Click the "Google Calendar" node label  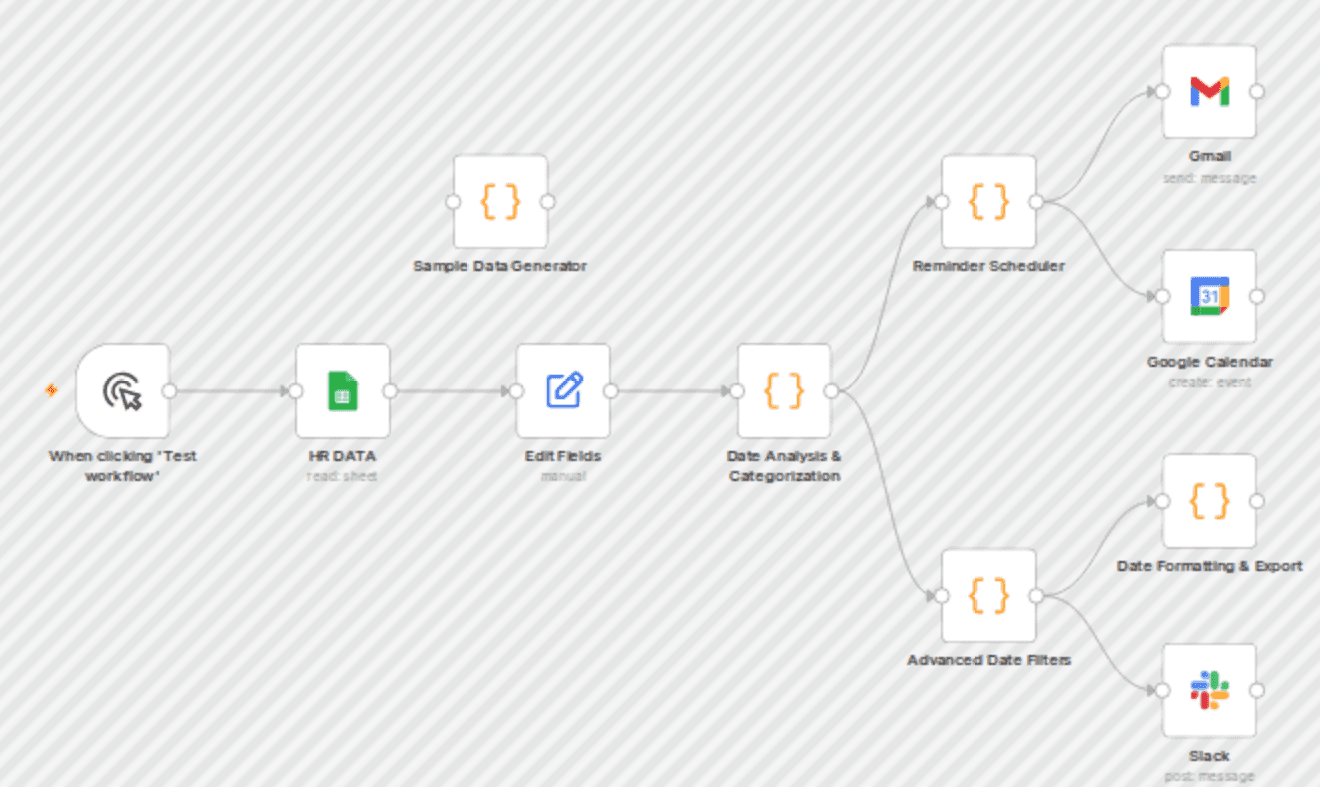[x=1209, y=362]
